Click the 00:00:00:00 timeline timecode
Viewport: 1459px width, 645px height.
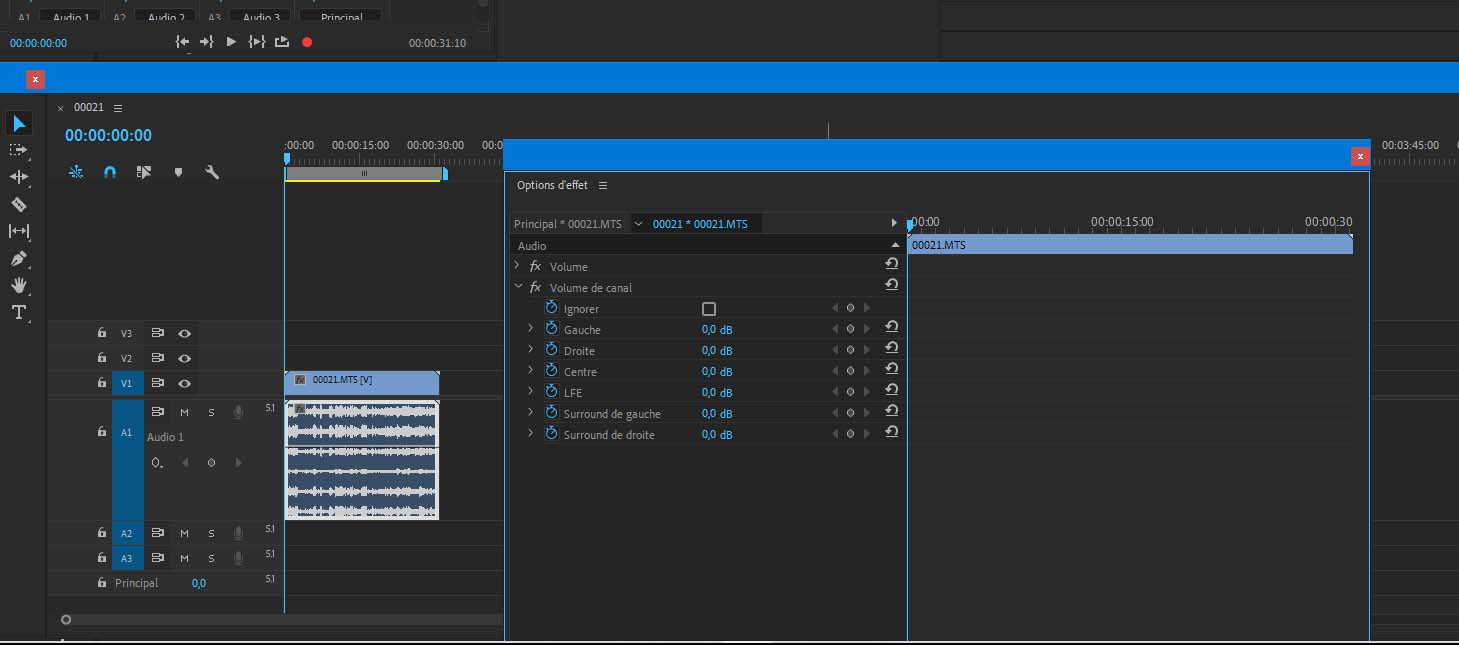[x=108, y=135]
